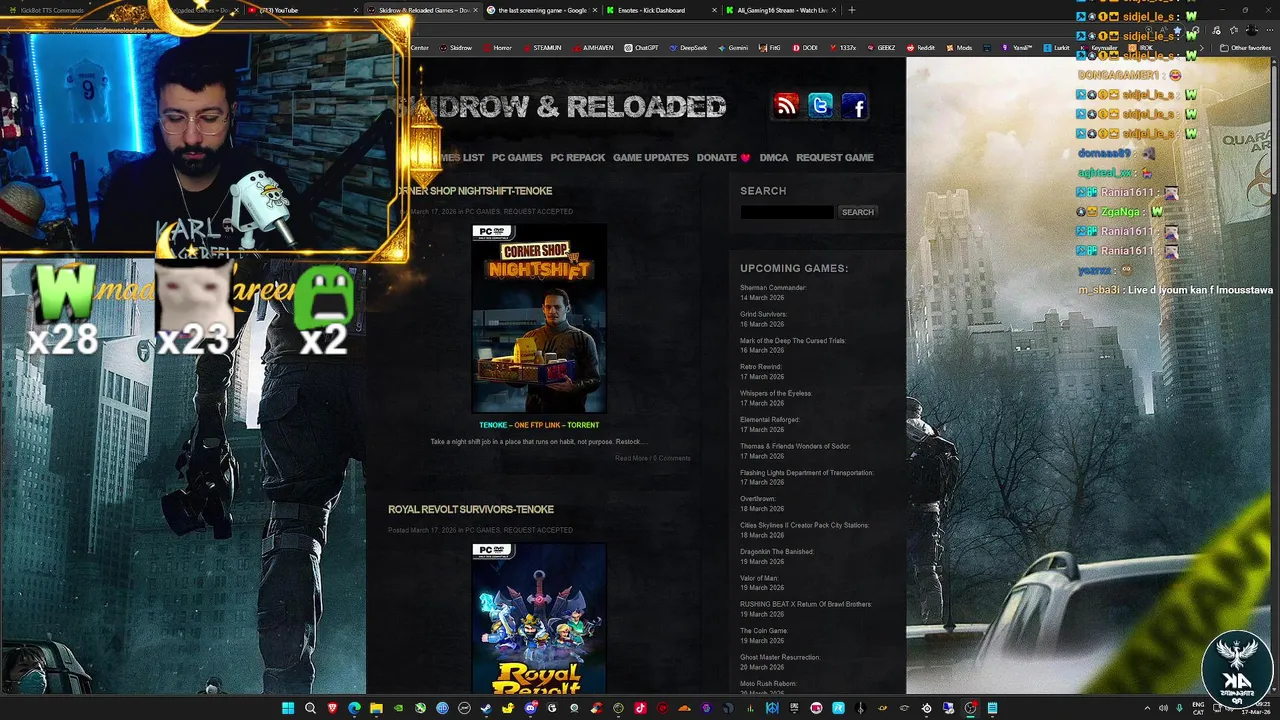Open SoundCloud from the taskbar

(x=684, y=708)
